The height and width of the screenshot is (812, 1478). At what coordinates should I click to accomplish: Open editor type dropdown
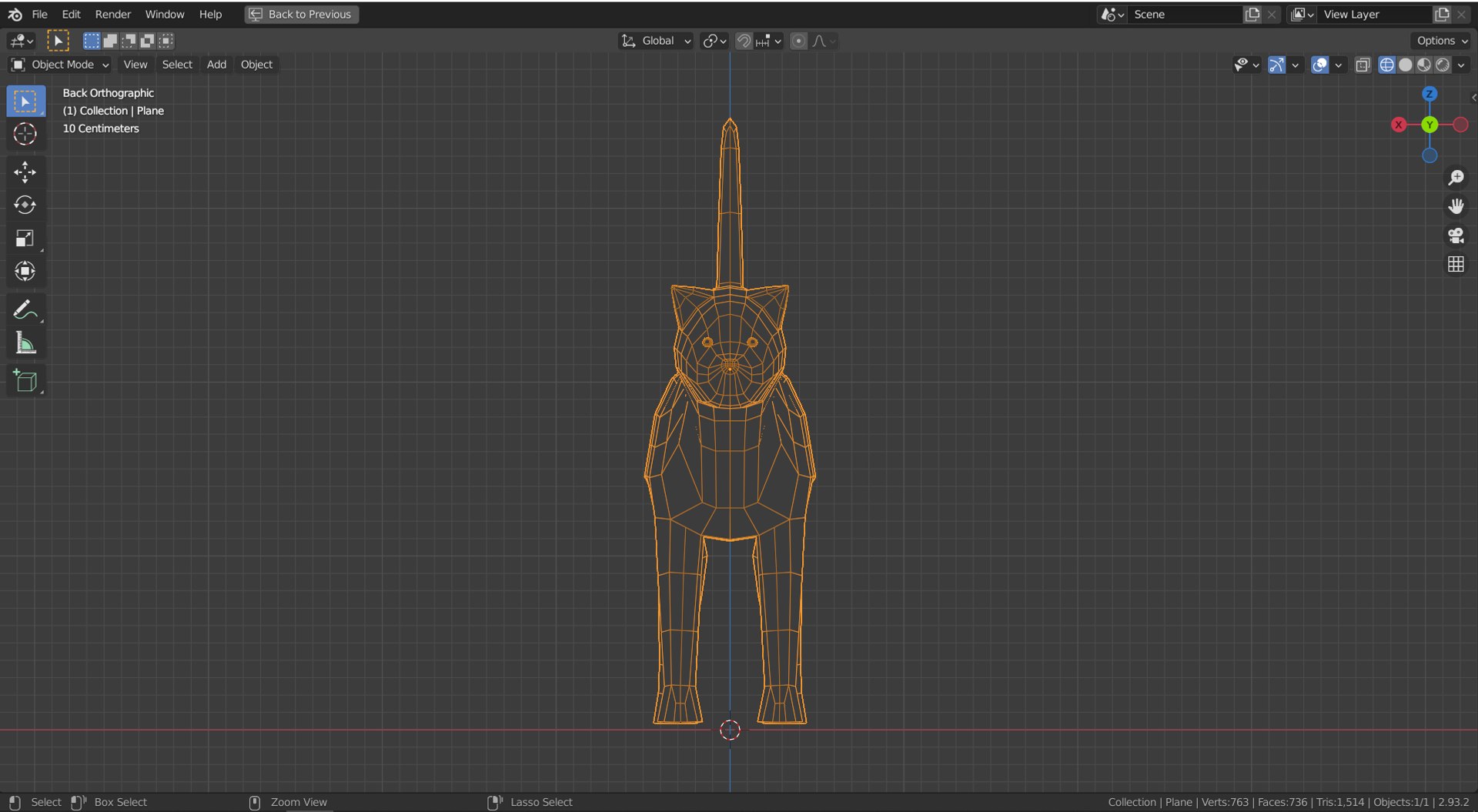click(x=21, y=41)
